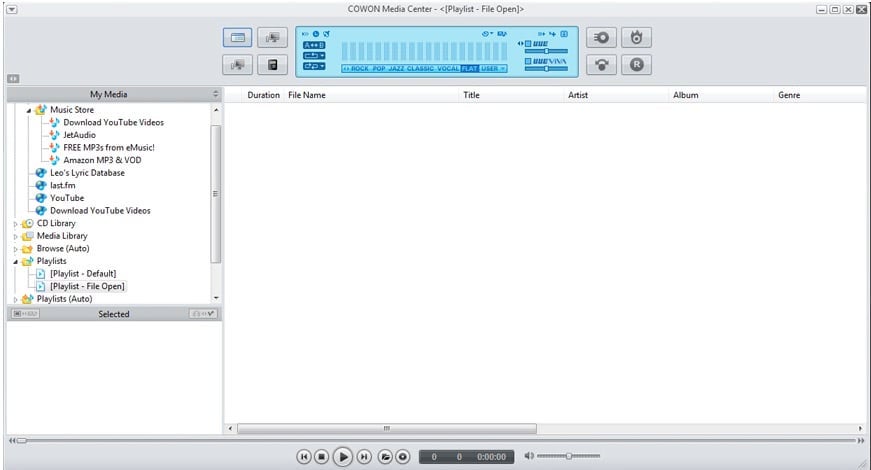Expand the Playlists (Auto) node
The image size is (871, 470).
16,299
